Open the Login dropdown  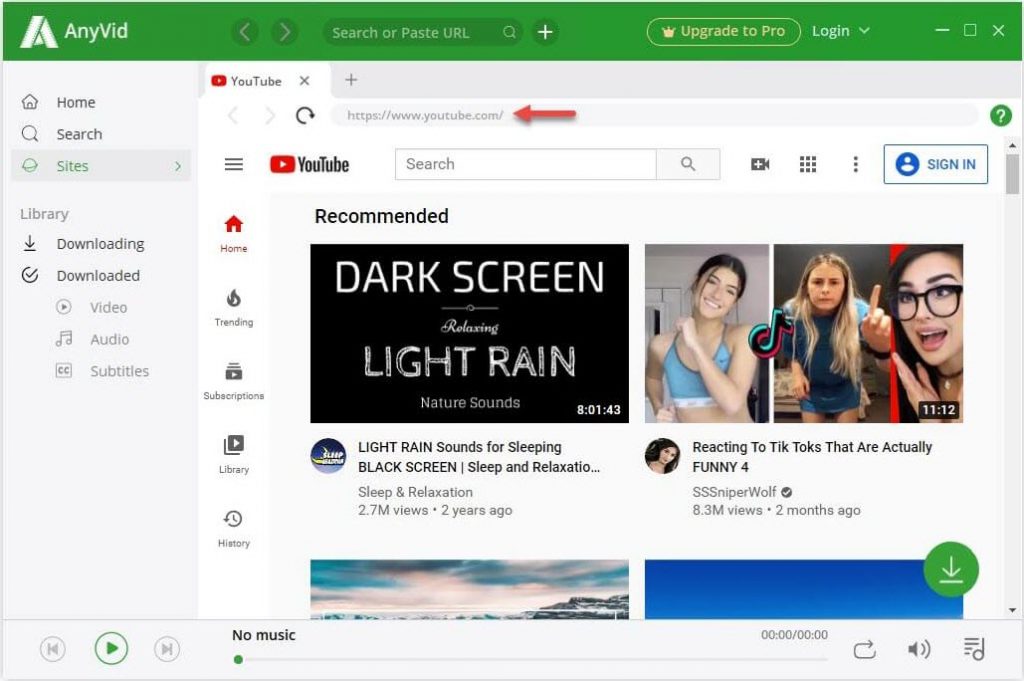coord(840,31)
